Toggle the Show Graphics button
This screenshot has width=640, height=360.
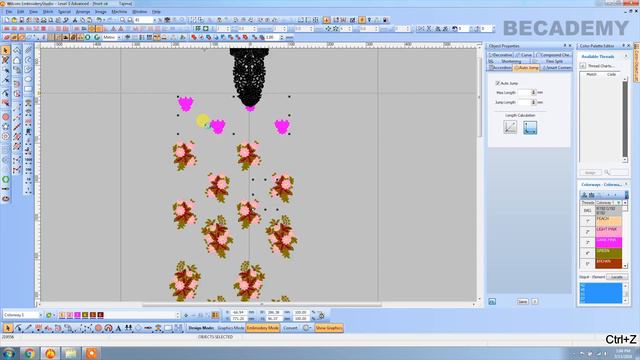pyautogui.click(x=329, y=328)
